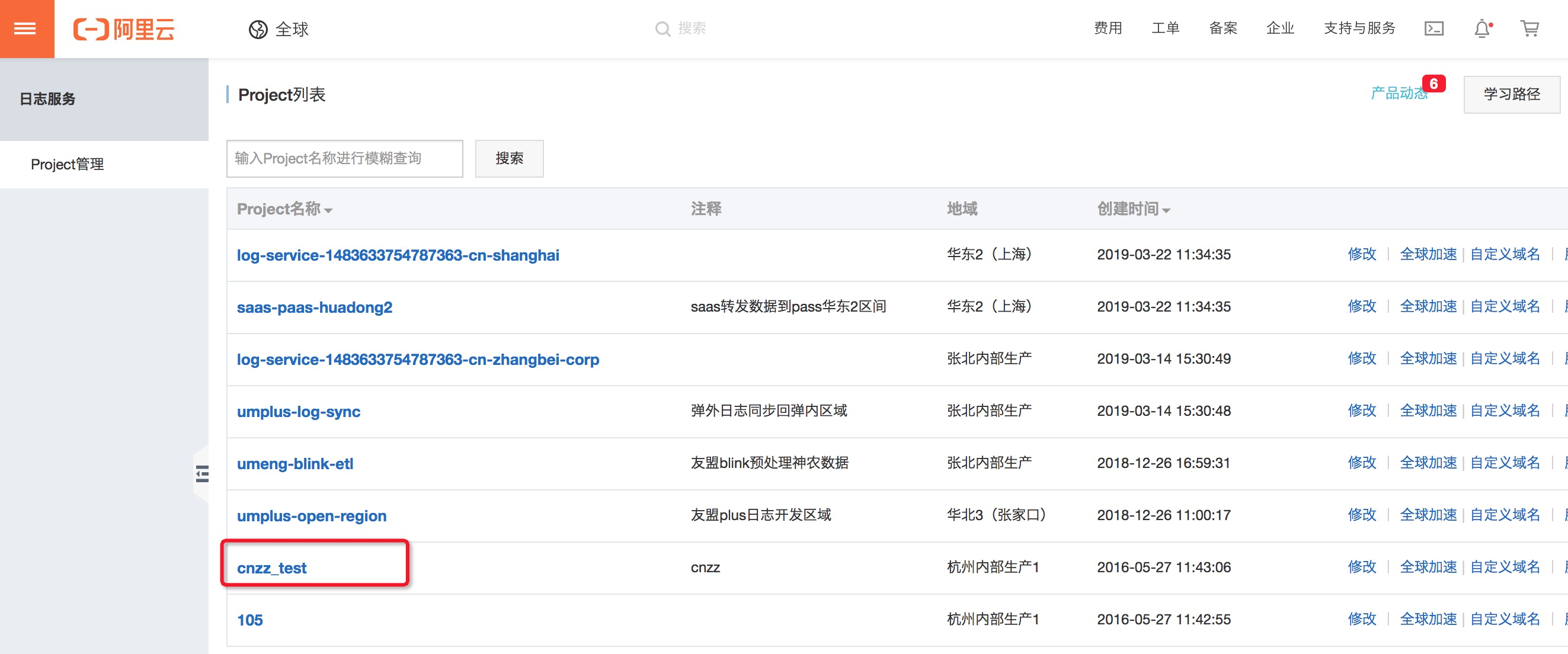Click 全球加速 for umplus-log-sync
The image size is (1568, 654).
tap(1428, 411)
